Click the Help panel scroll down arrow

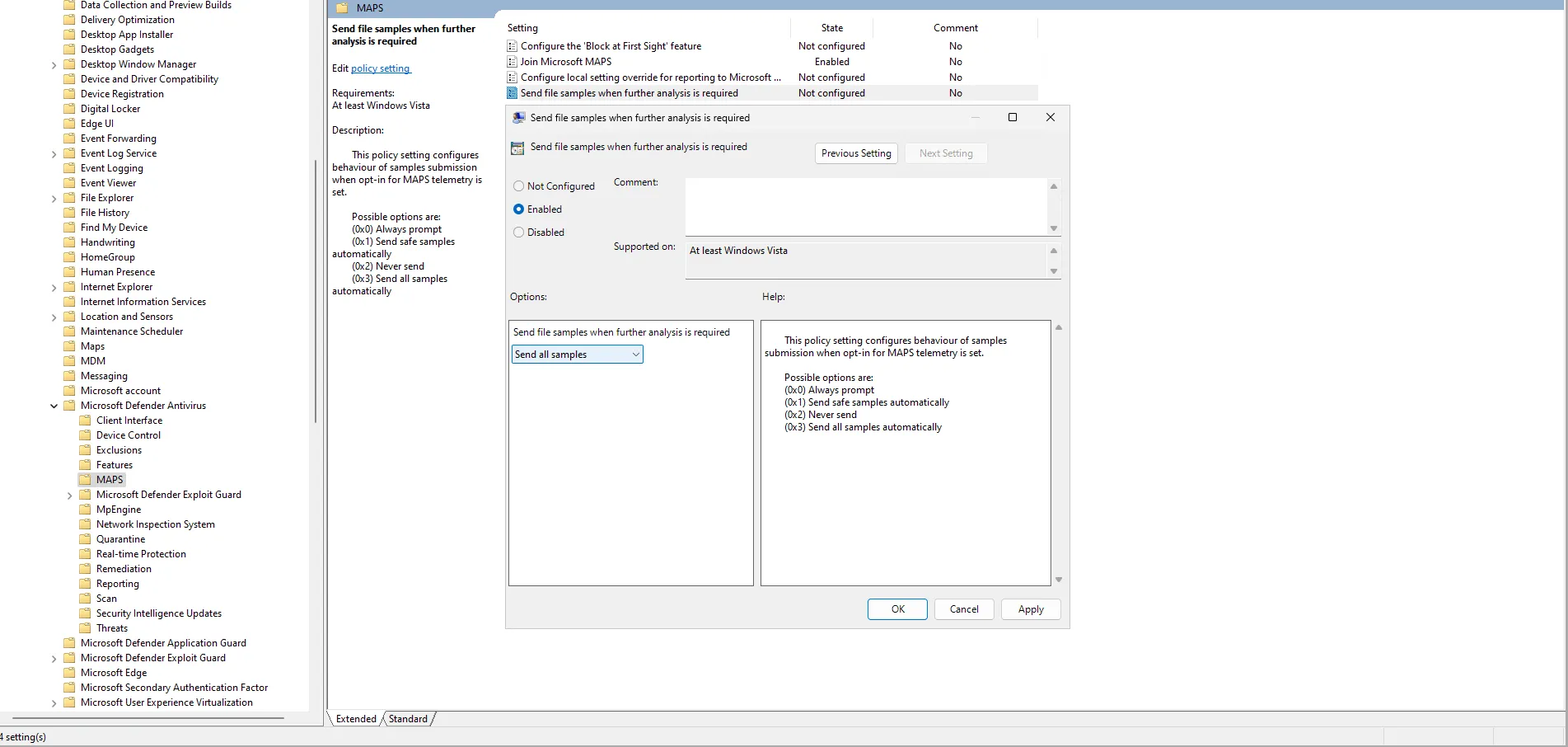click(1059, 580)
